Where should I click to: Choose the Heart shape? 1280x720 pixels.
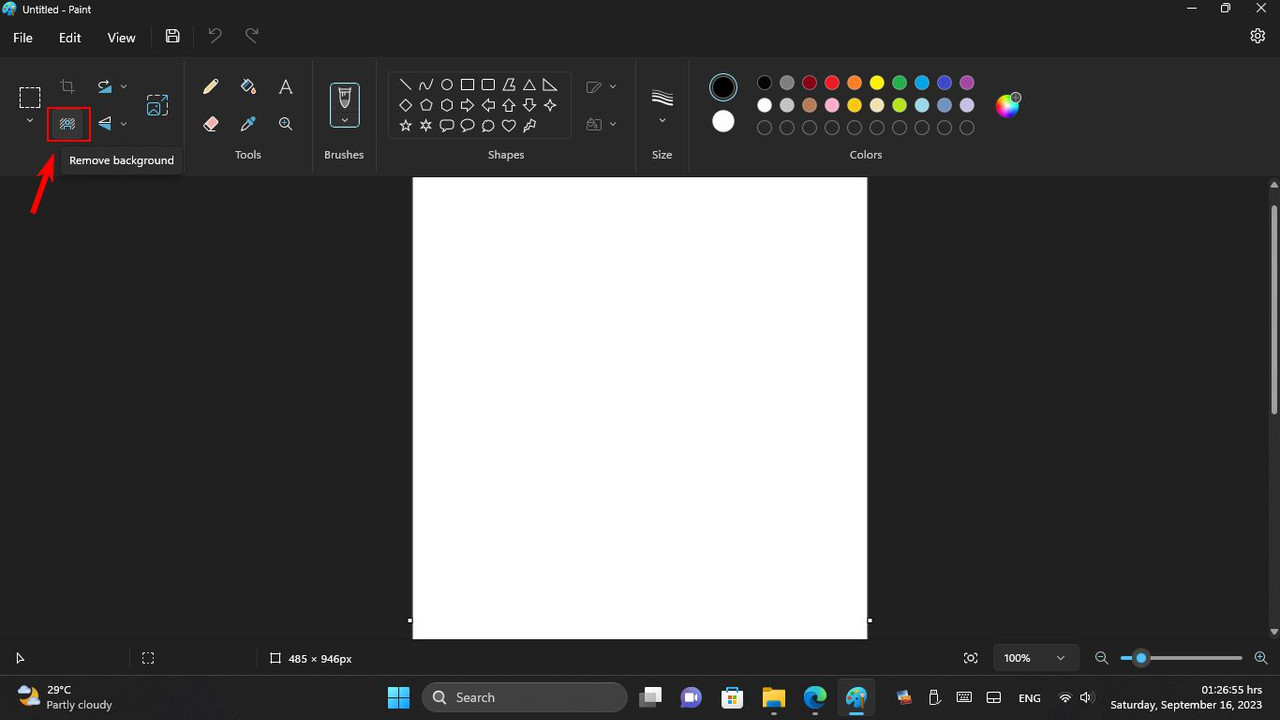(x=509, y=126)
